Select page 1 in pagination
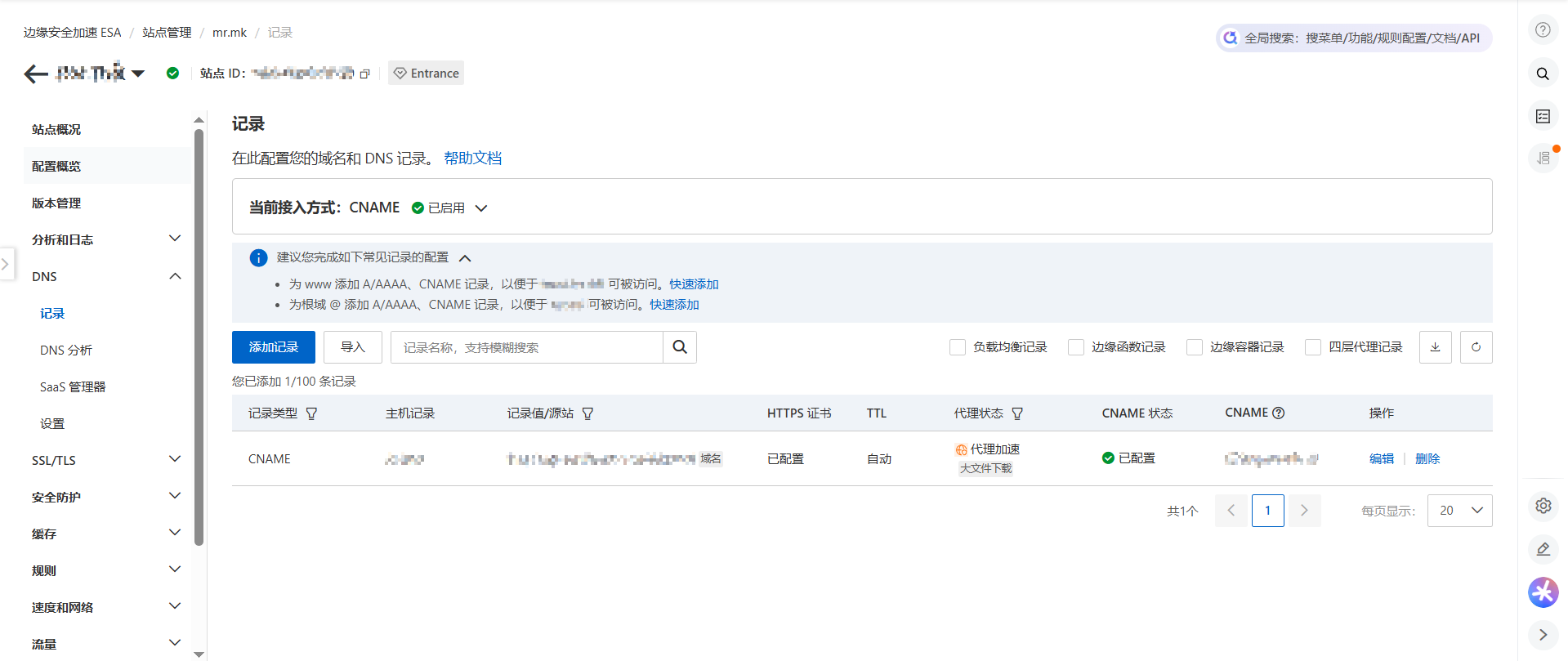 1268,511
